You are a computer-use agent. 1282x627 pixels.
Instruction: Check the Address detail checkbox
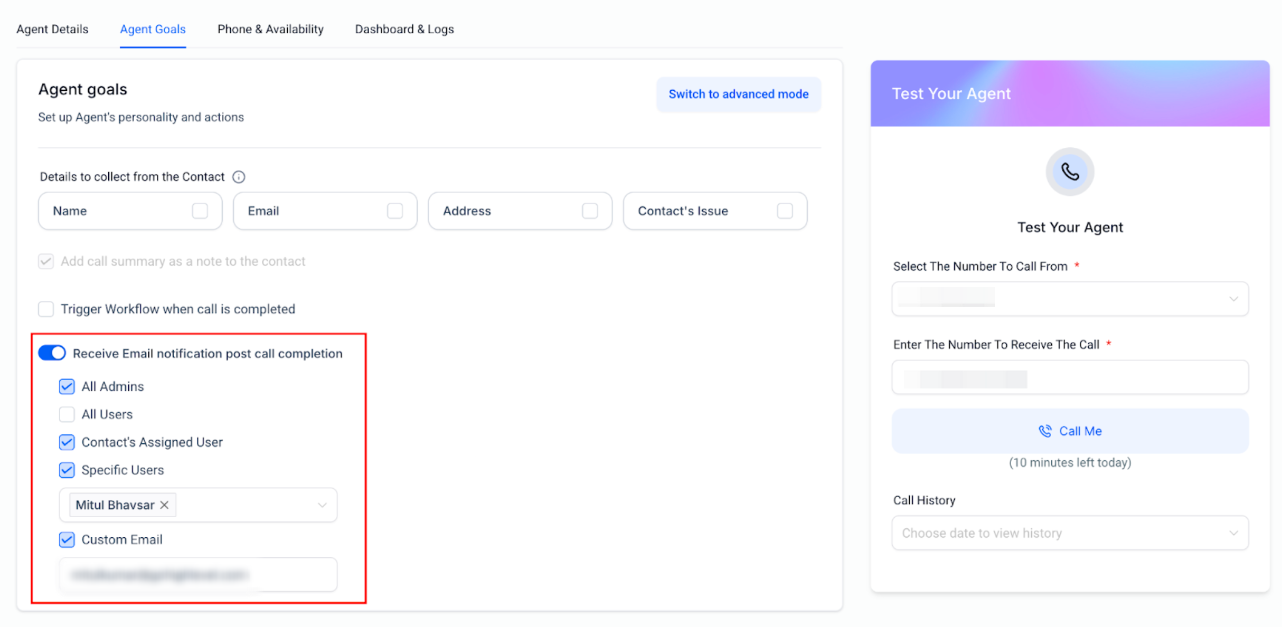(590, 211)
